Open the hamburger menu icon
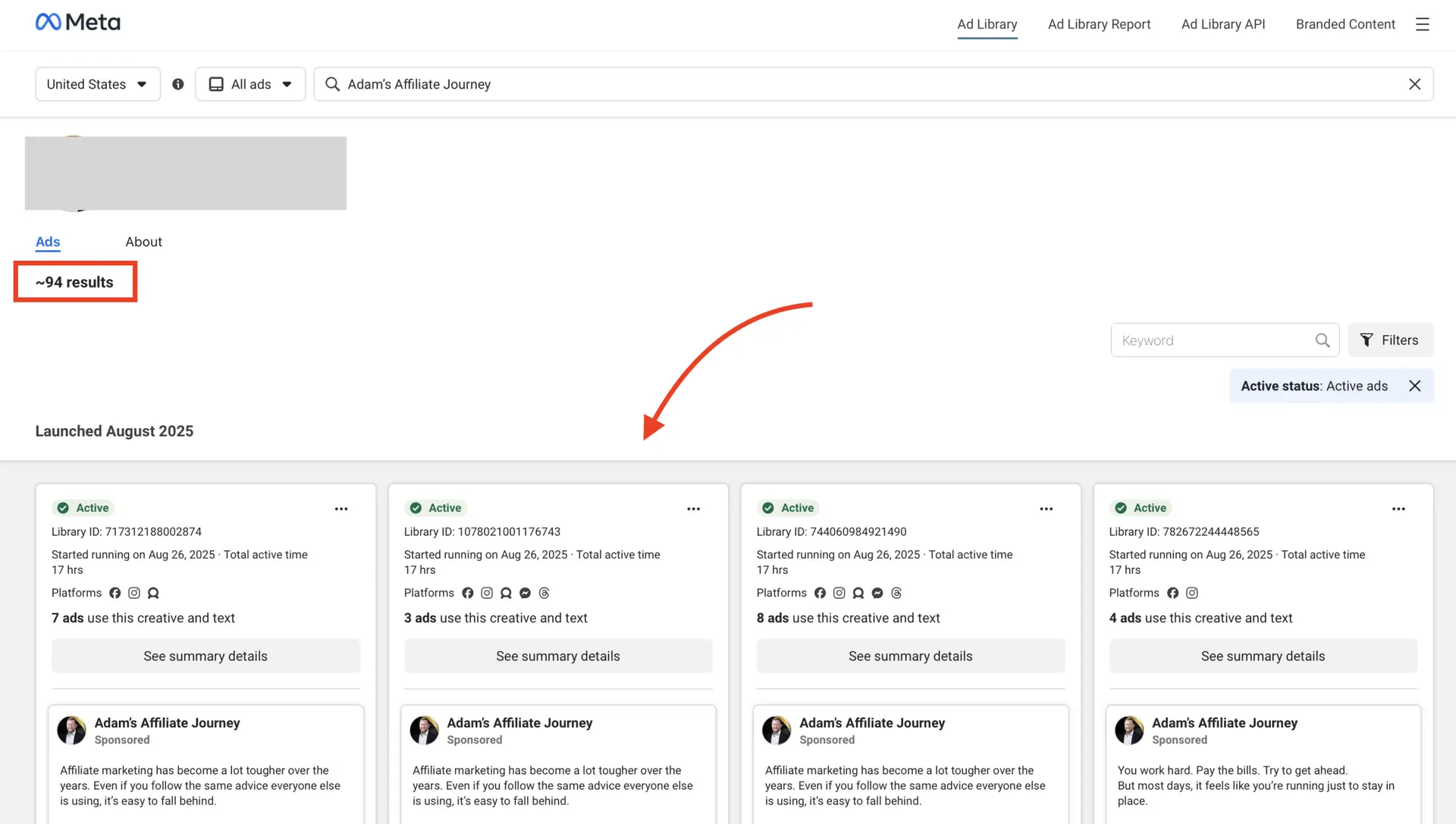This screenshot has height=824, width=1456. [x=1422, y=24]
